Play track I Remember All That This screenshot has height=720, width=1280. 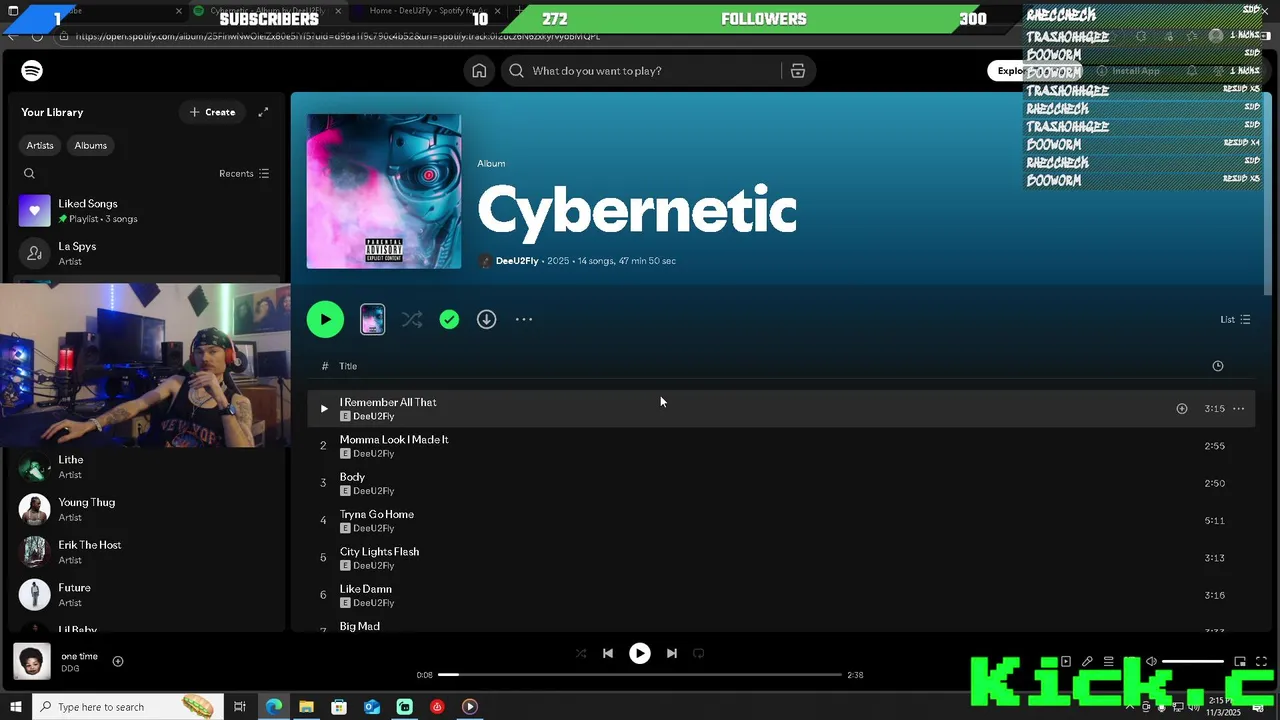point(323,408)
